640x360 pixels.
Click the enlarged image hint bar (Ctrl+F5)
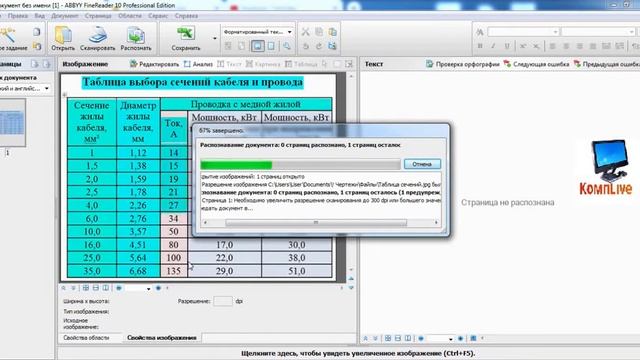point(358,353)
